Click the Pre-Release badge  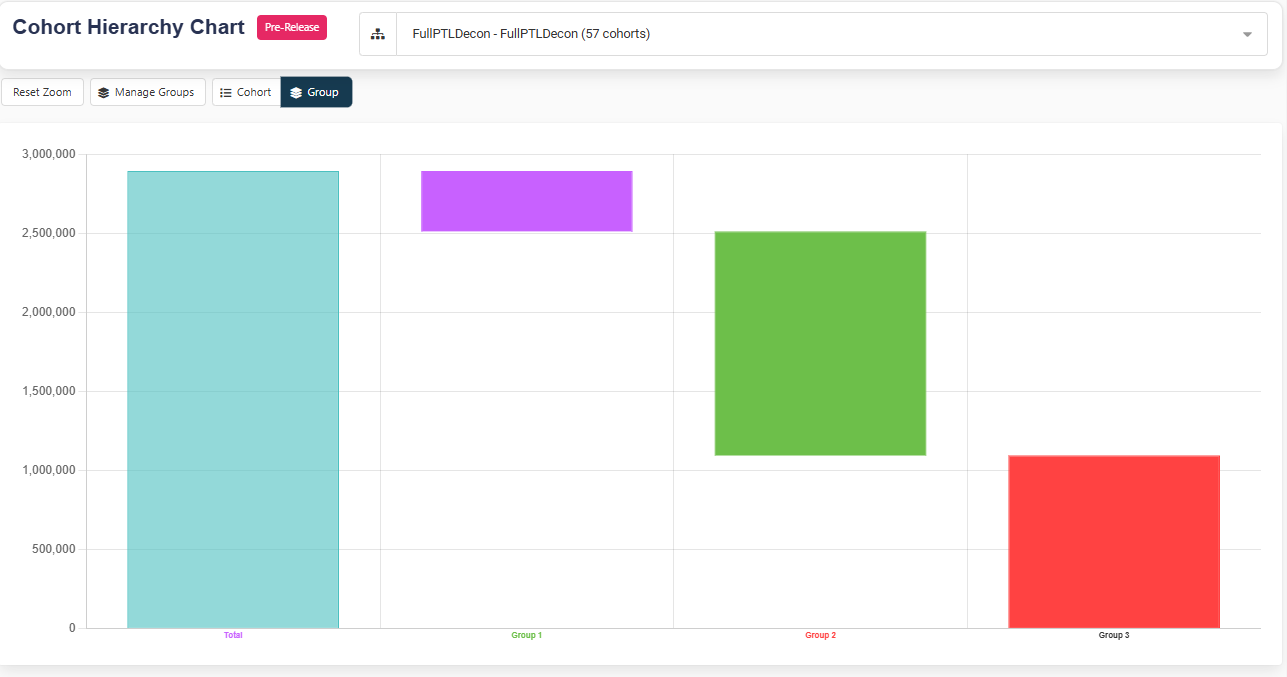292,28
